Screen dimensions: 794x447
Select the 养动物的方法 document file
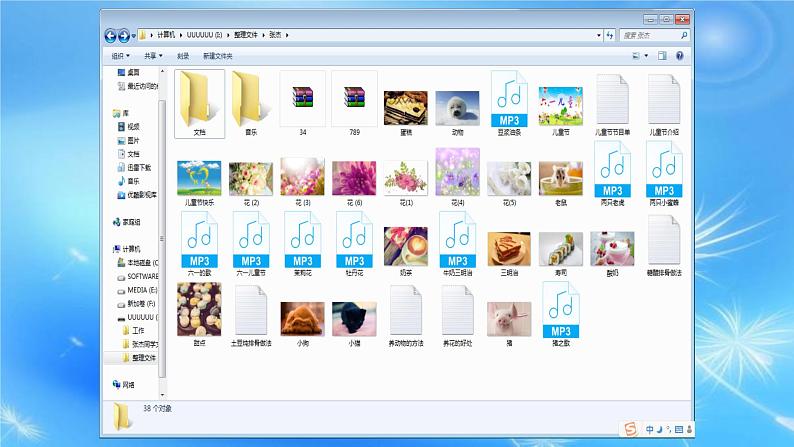click(406, 315)
